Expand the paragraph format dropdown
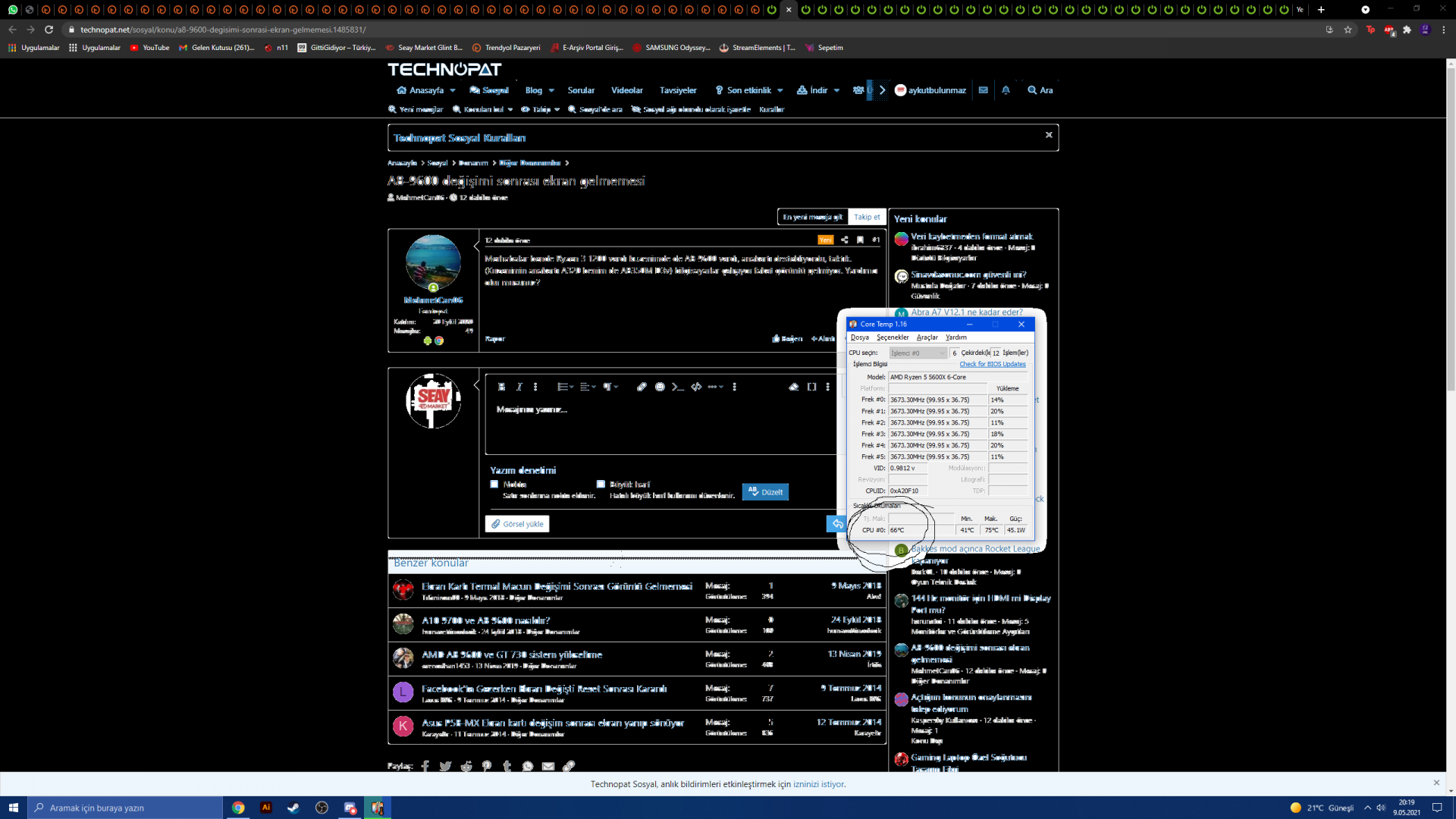1456x819 pixels. (610, 387)
